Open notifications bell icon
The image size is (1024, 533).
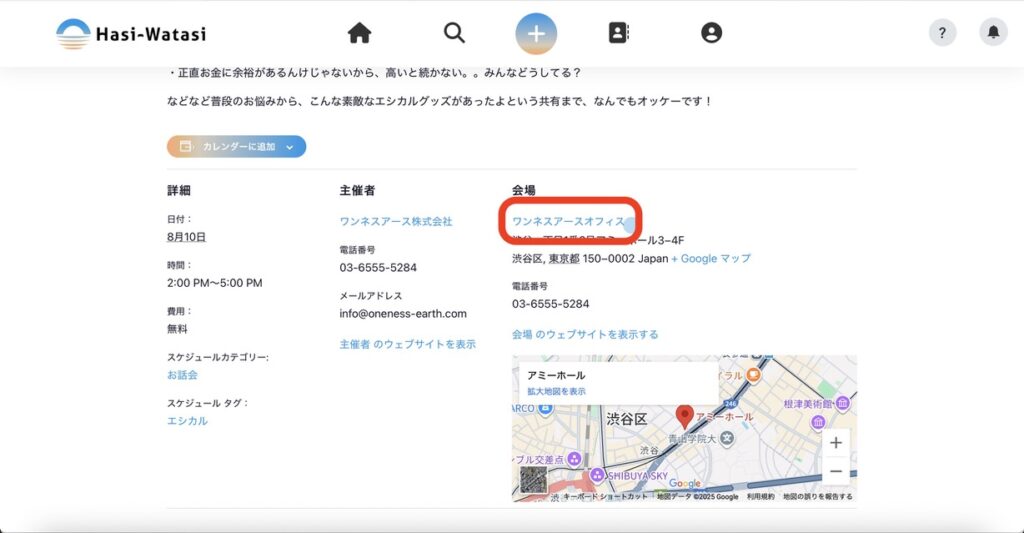tap(993, 33)
